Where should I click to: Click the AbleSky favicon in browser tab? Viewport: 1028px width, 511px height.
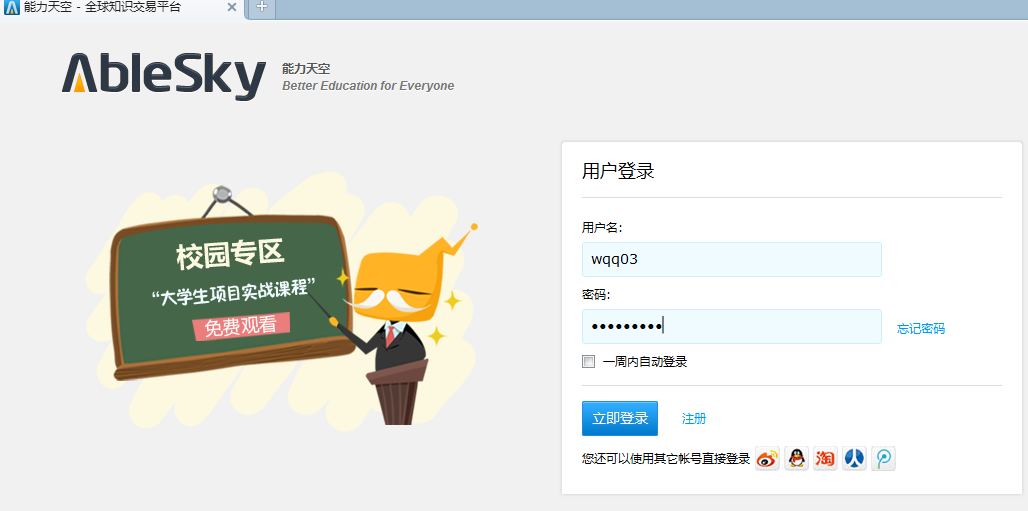11,8
